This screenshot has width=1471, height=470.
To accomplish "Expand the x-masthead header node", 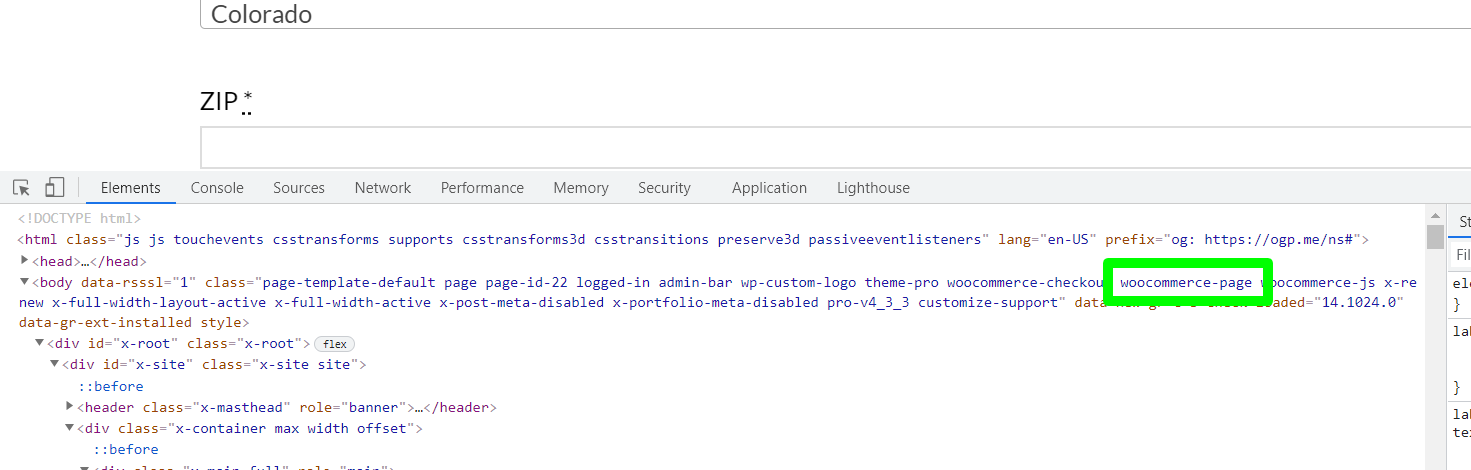I will point(70,407).
